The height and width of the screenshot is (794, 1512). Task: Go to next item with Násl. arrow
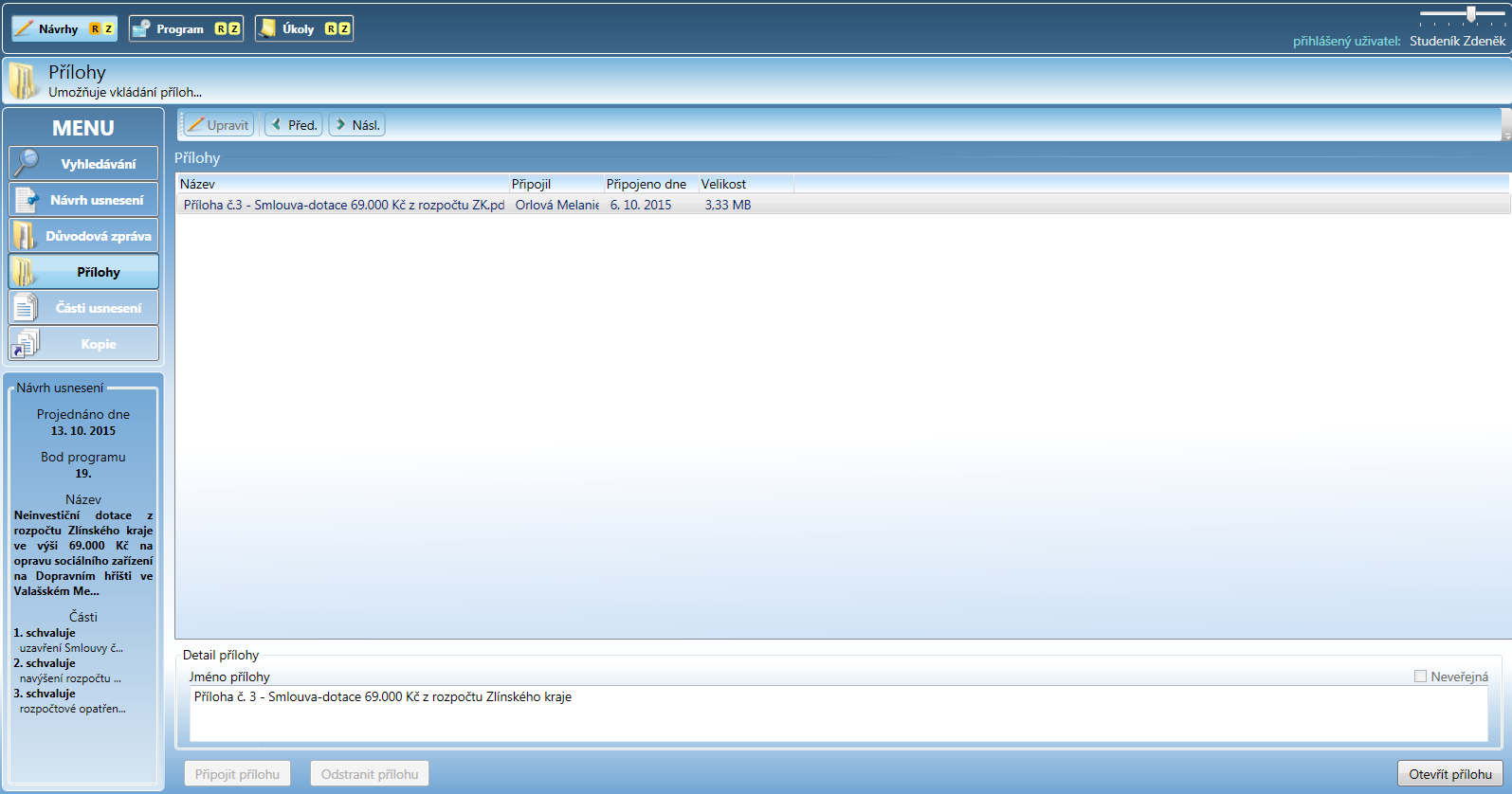[x=356, y=125]
